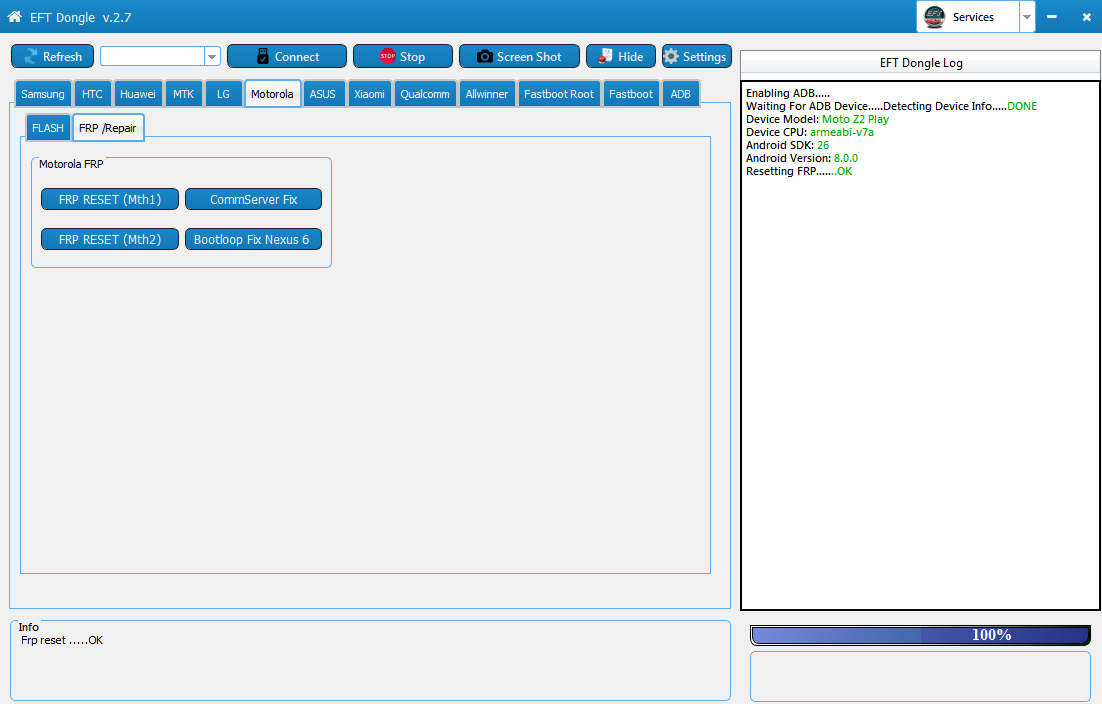Click the Services label

click(973, 17)
